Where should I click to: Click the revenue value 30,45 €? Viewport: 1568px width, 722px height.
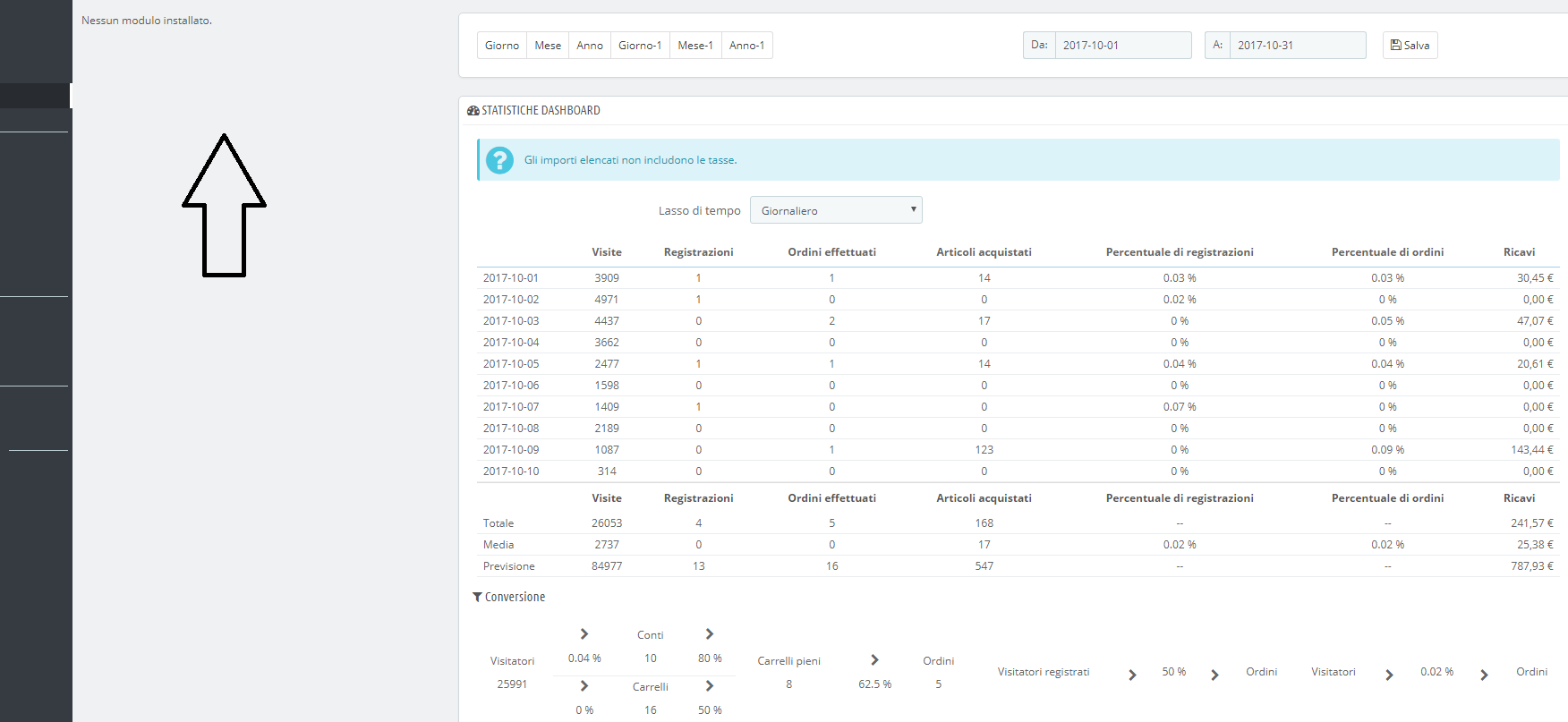point(1535,278)
